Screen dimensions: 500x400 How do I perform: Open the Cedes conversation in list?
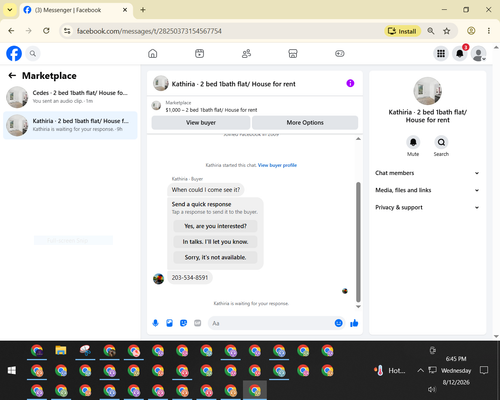[x=70, y=97]
